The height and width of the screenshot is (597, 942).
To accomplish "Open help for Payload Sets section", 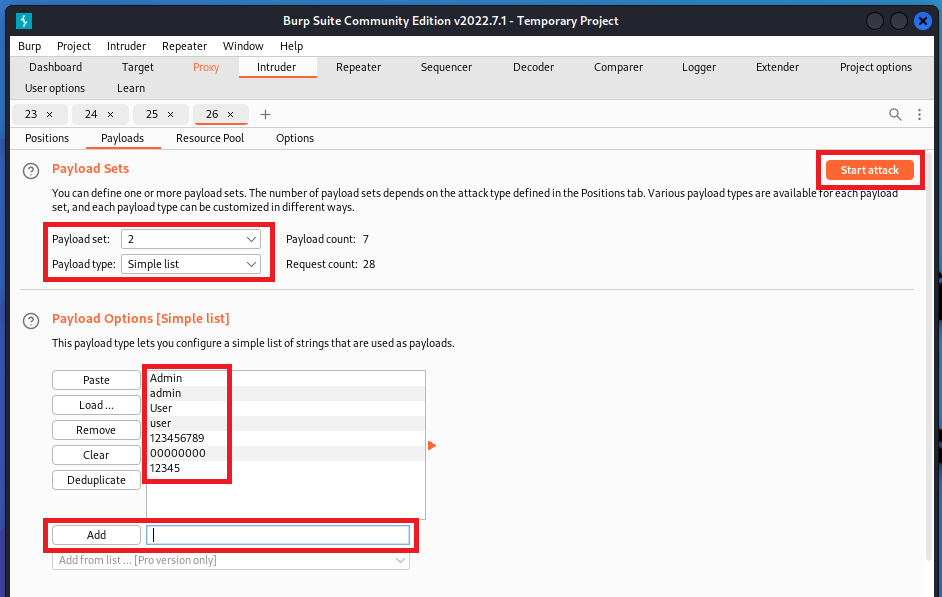I will click(31, 171).
